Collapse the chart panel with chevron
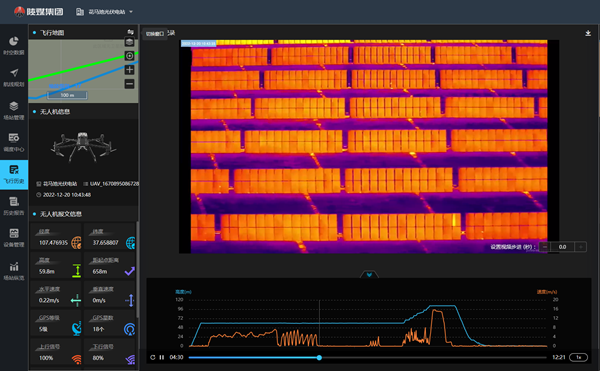The width and height of the screenshot is (600, 371). coord(369,274)
